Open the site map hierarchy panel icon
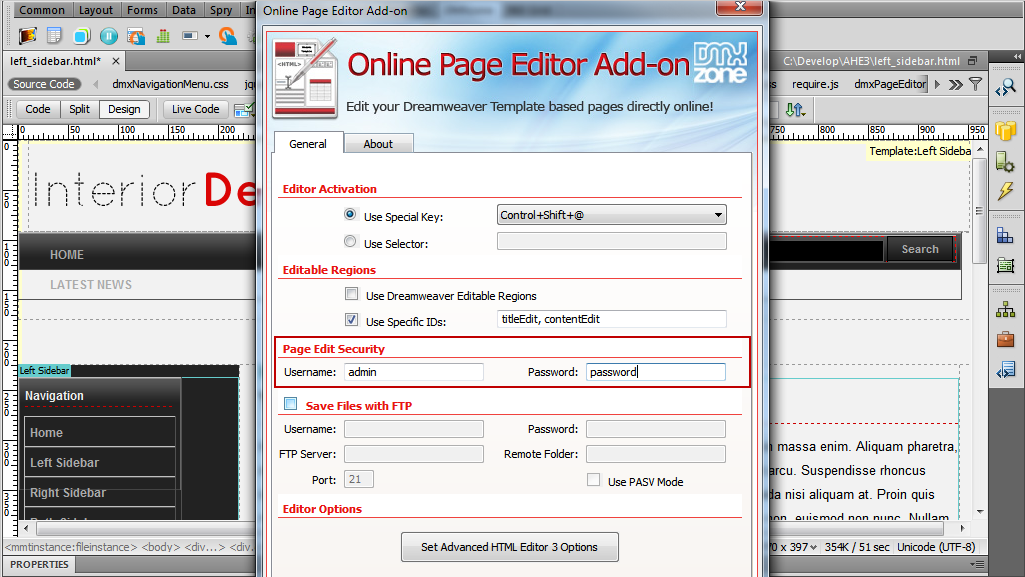The height and width of the screenshot is (577, 1025). click(1005, 310)
